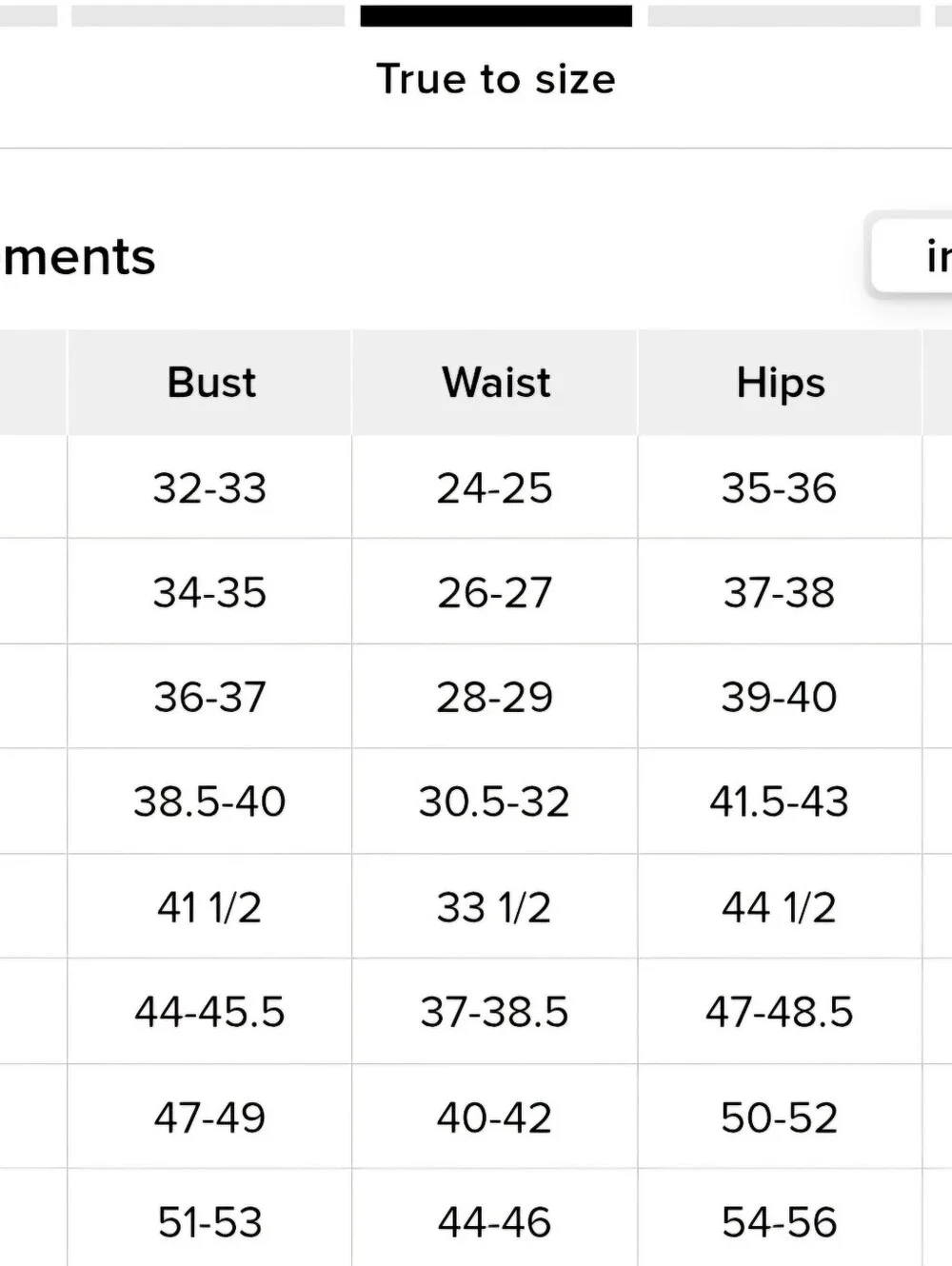Select bust measurement 44-45.5

click(x=210, y=1012)
